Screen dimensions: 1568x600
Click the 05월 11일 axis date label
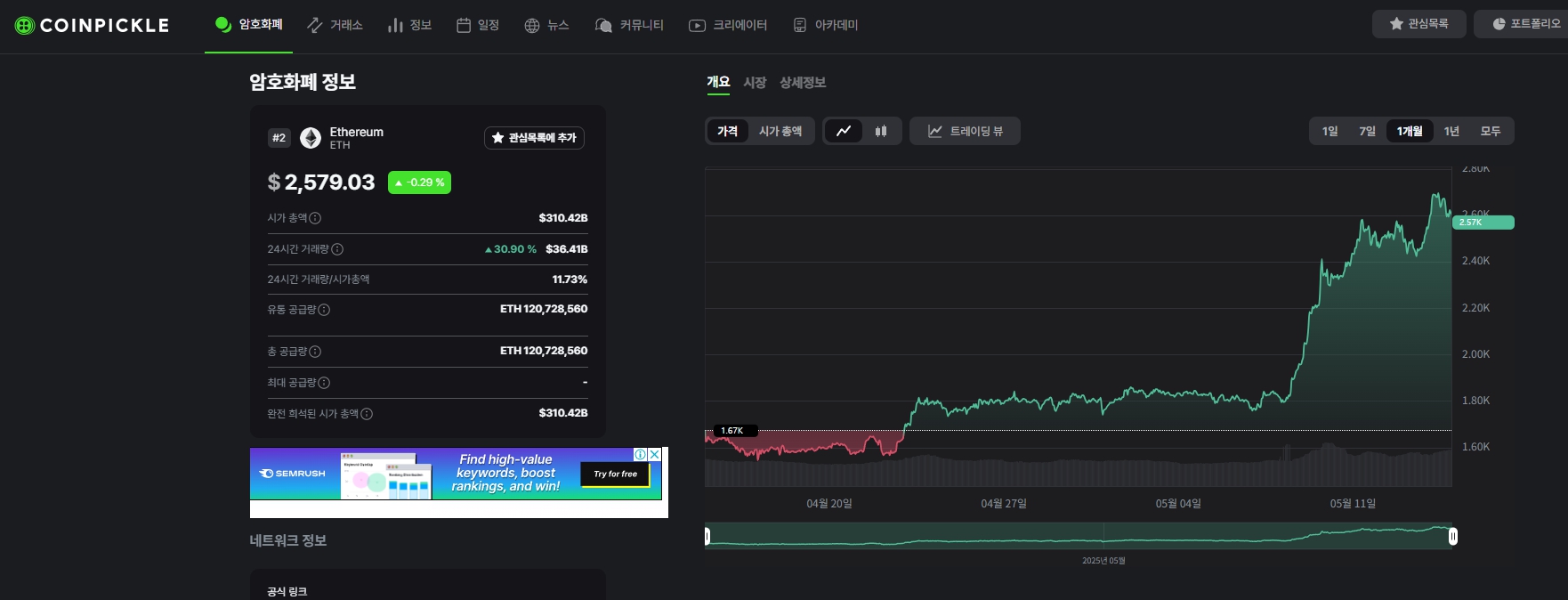pyautogui.click(x=1353, y=504)
